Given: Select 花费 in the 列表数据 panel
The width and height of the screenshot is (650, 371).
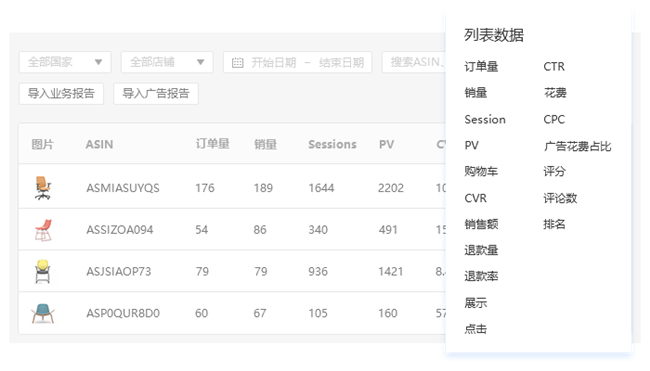Looking at the screenshot, I should pos(555,93).
